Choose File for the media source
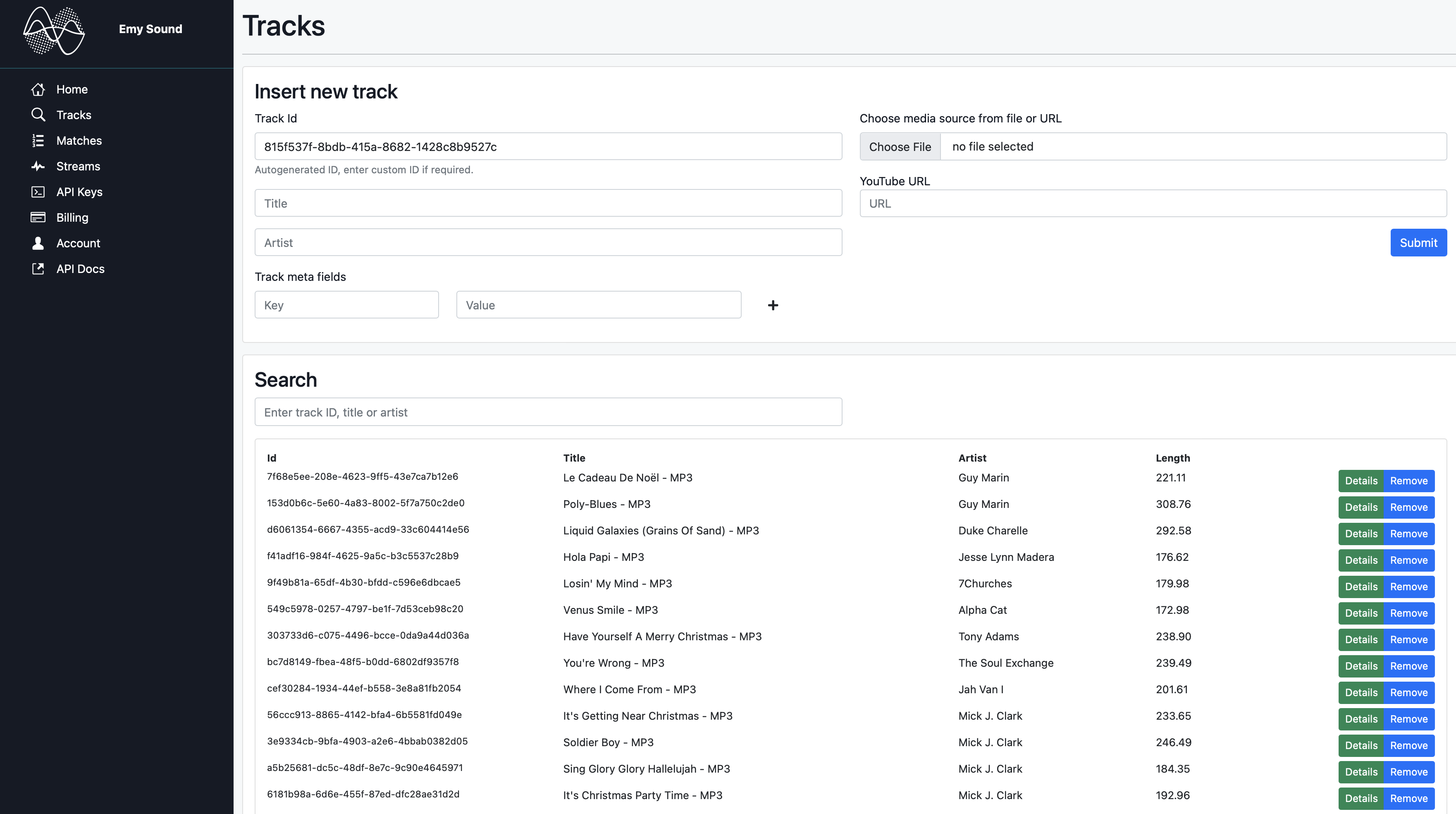The height and width of the screenshot is (814, 1456). 900,146
